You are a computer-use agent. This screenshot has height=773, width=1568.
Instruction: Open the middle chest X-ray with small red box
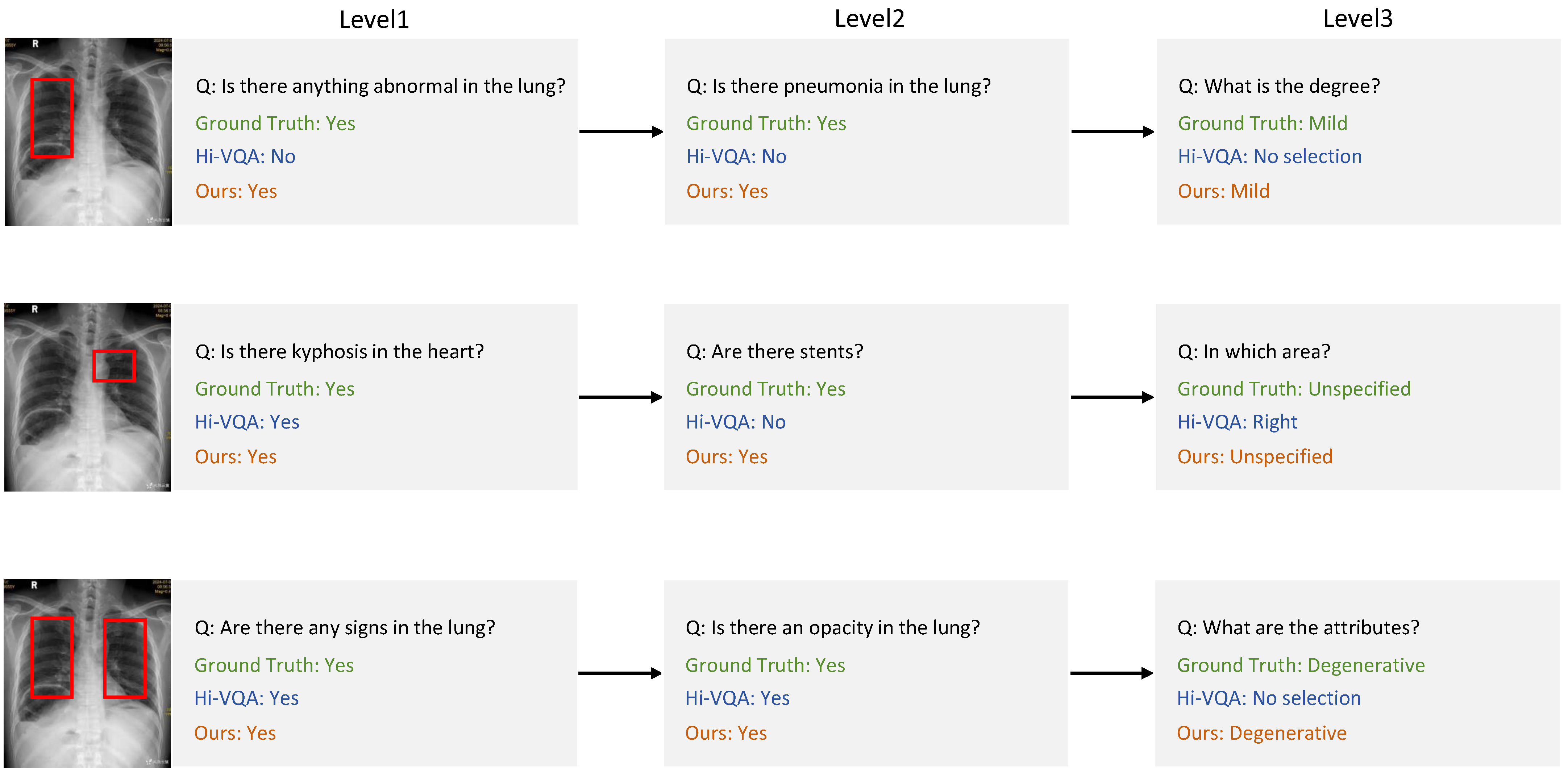tap(88, 397)
